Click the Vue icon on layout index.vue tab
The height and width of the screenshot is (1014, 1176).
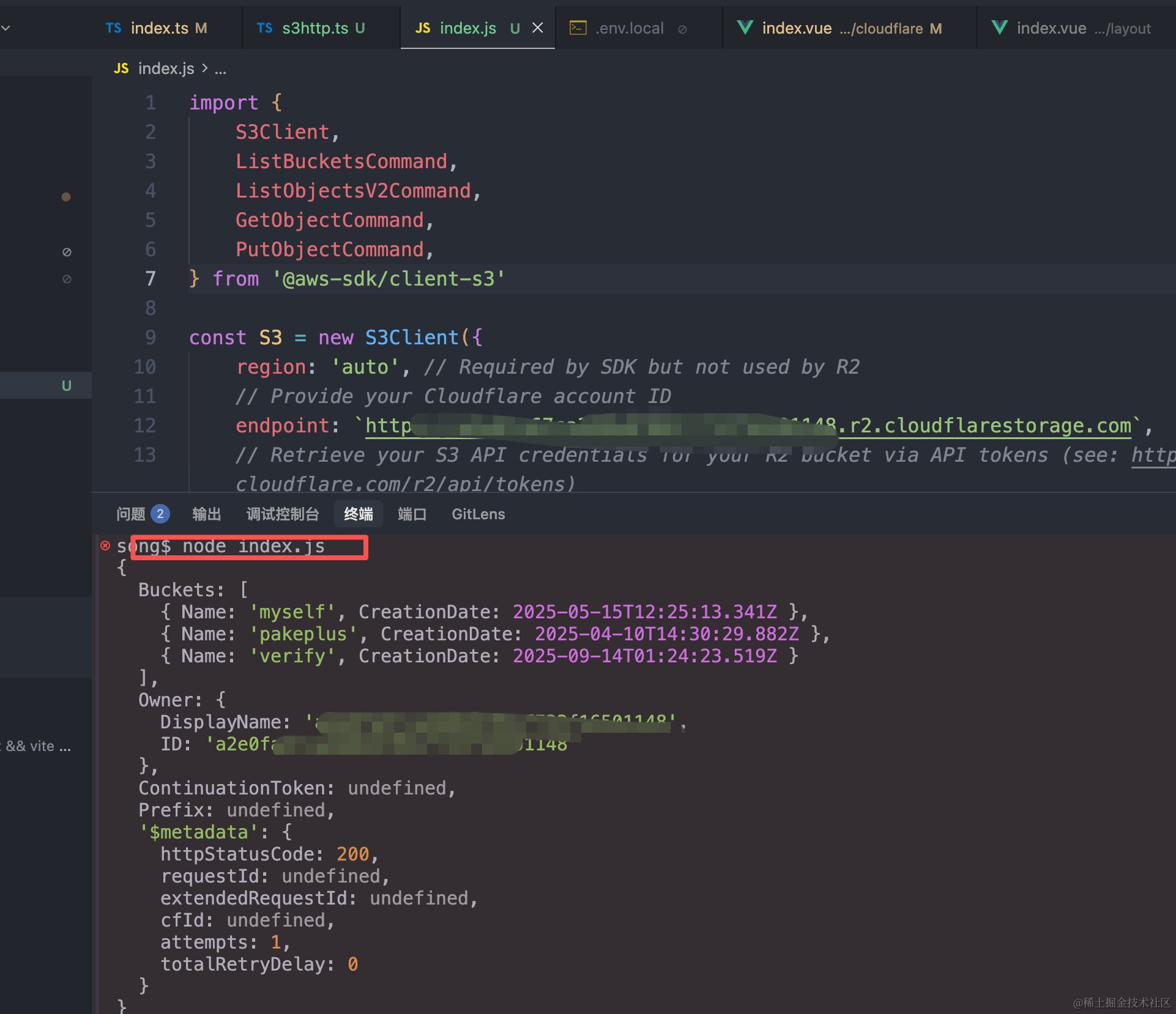999,28
